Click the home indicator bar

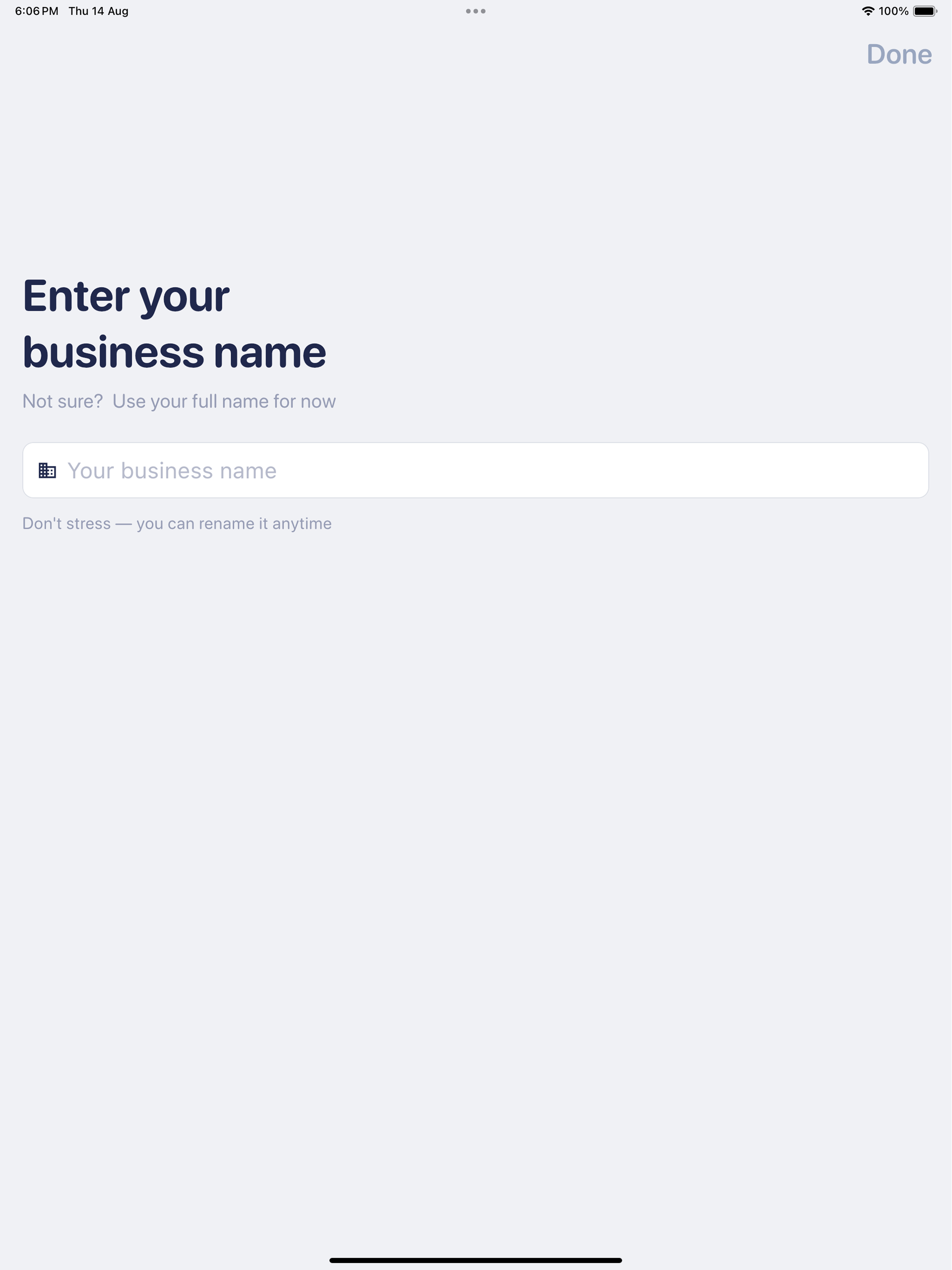[476, 1260]
